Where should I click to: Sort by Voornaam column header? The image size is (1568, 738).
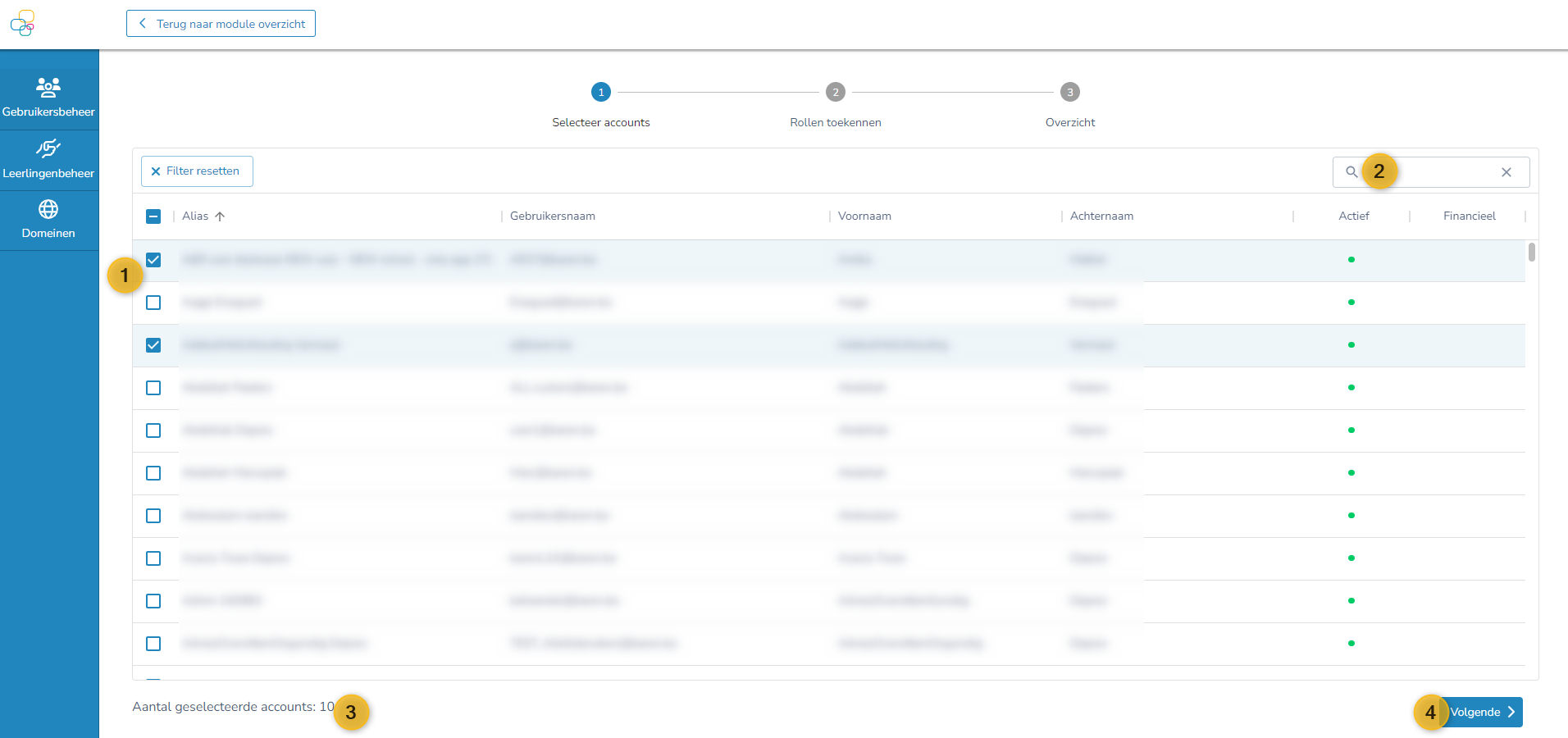[x=864, y=216]
